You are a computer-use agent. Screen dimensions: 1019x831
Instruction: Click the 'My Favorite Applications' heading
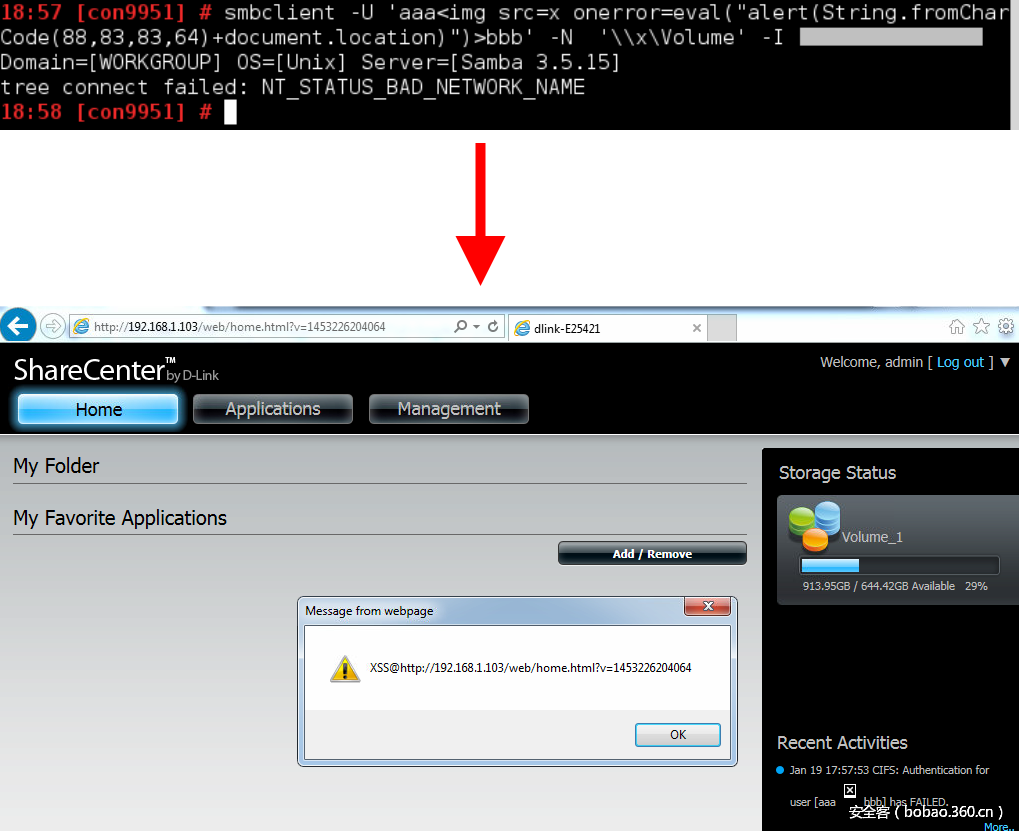point(120,518)
